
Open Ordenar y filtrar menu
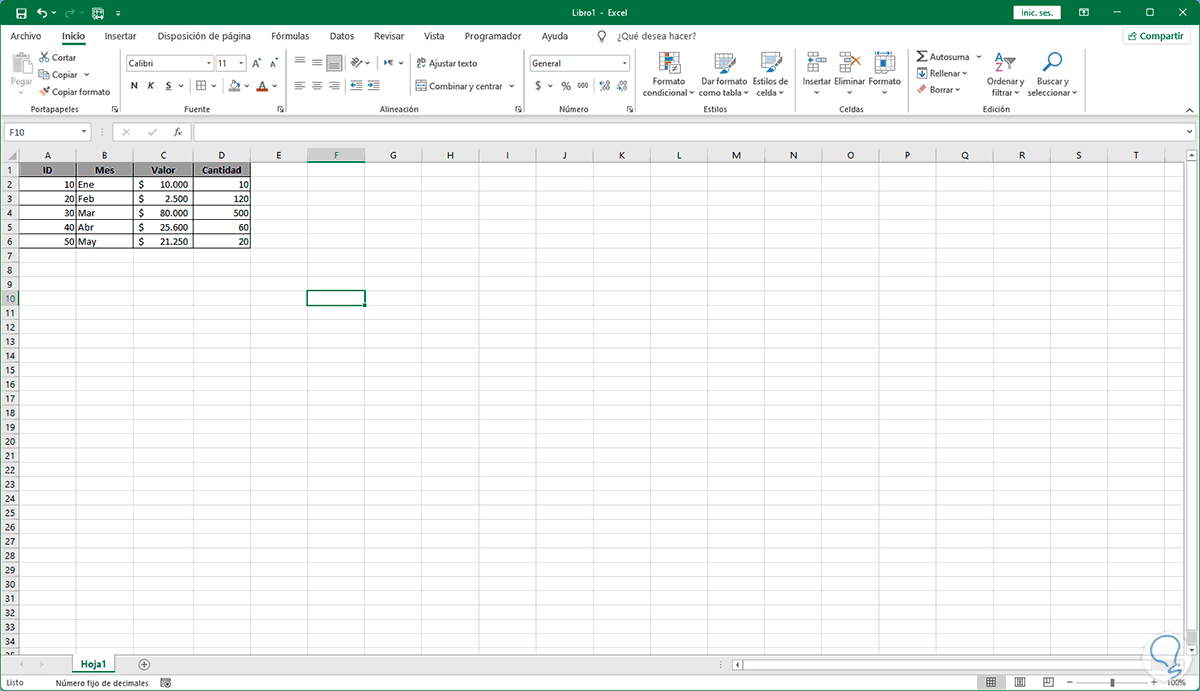[1005, 75]
